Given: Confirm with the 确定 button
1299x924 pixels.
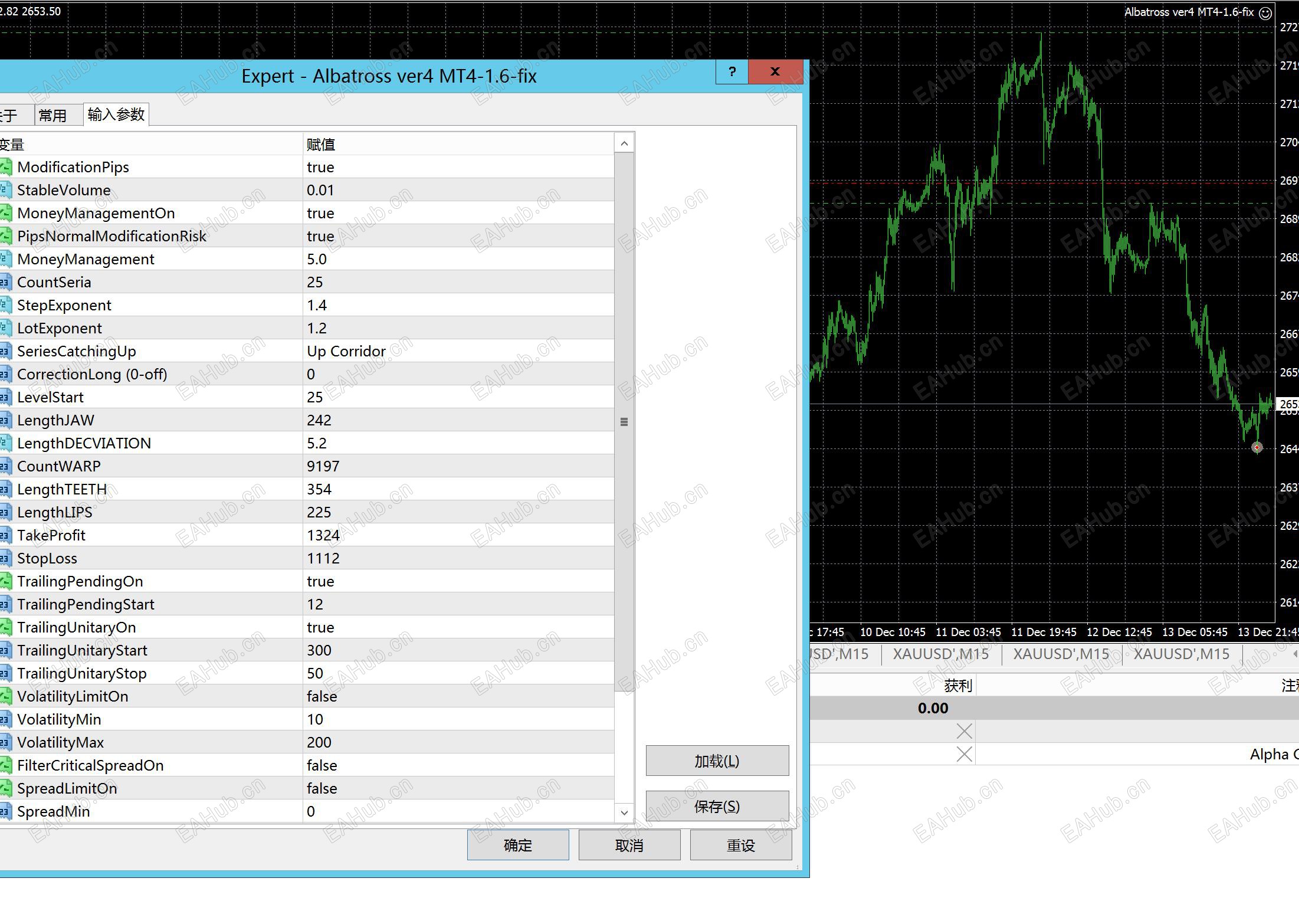Looking at the screenshot, I should [x=518, y=845].
